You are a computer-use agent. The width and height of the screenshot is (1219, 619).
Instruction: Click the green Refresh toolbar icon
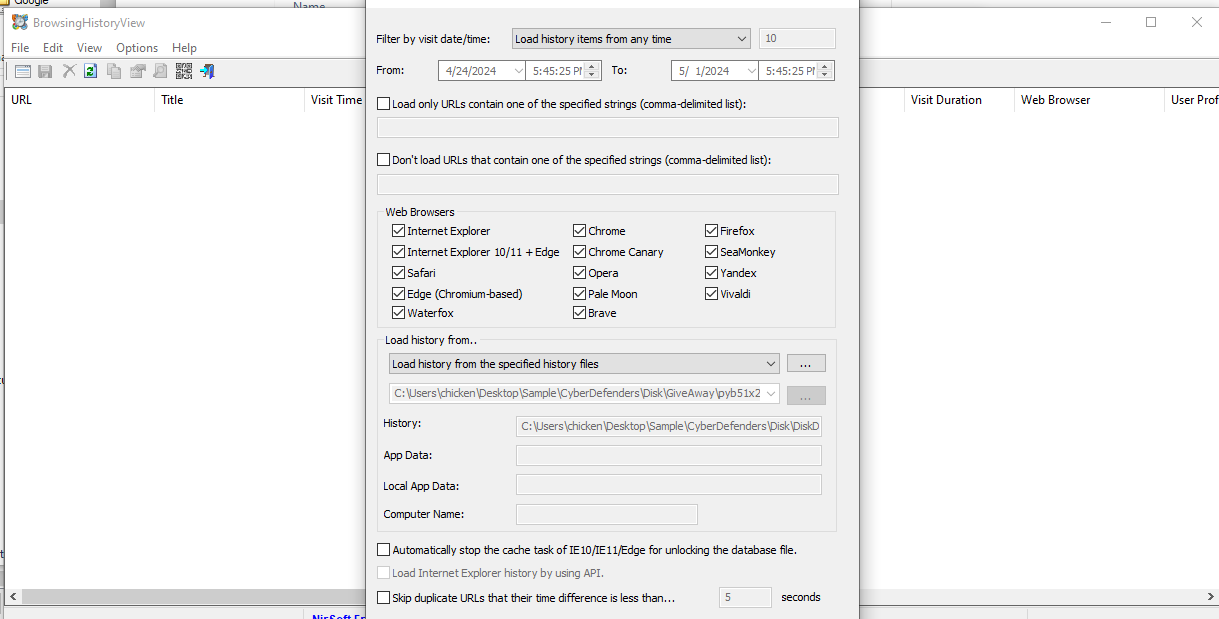pyautogui.click(x=91, y=71)
